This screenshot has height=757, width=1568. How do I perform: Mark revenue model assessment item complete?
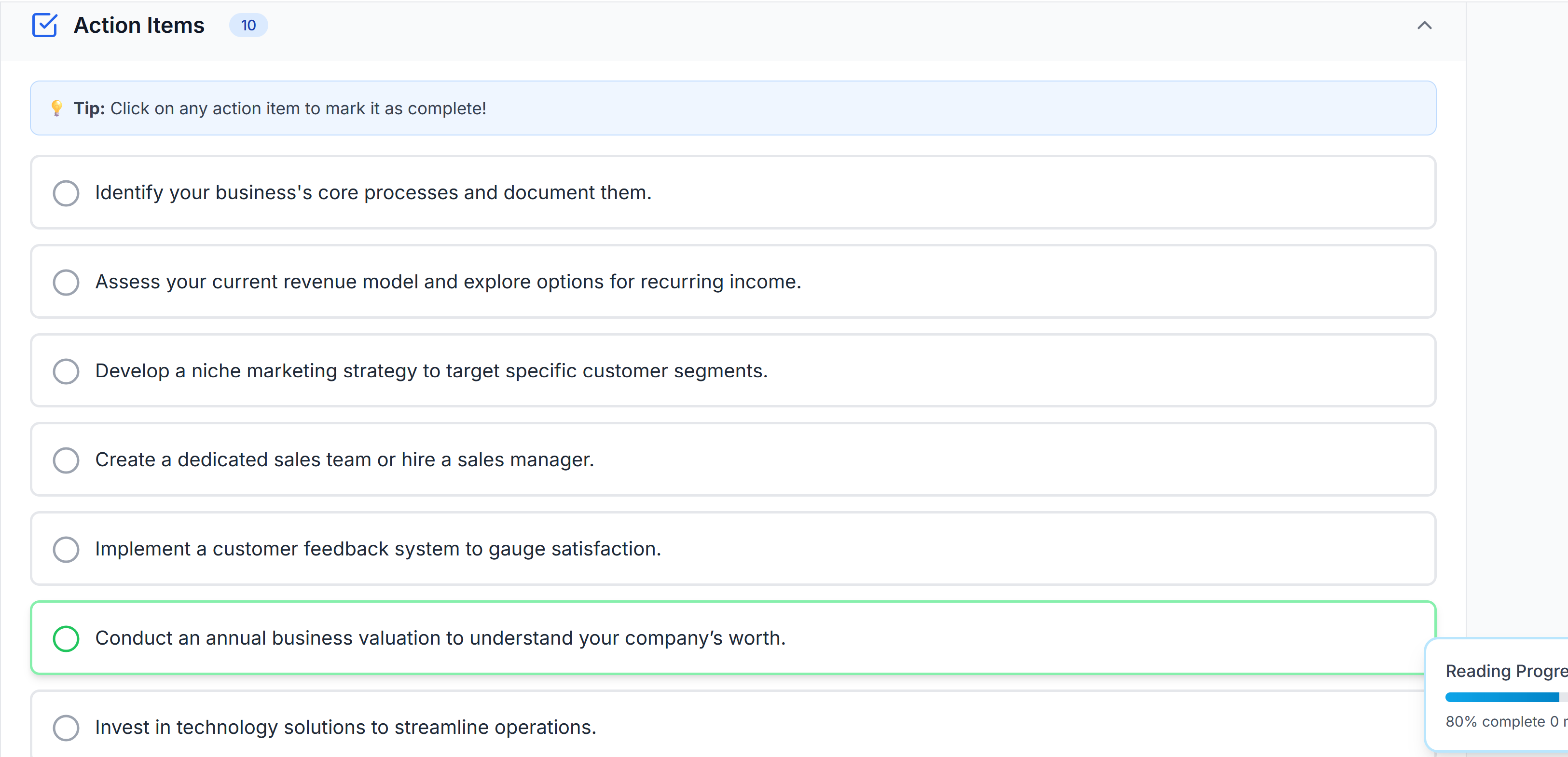pyautogui.click(x=66, y=282)
